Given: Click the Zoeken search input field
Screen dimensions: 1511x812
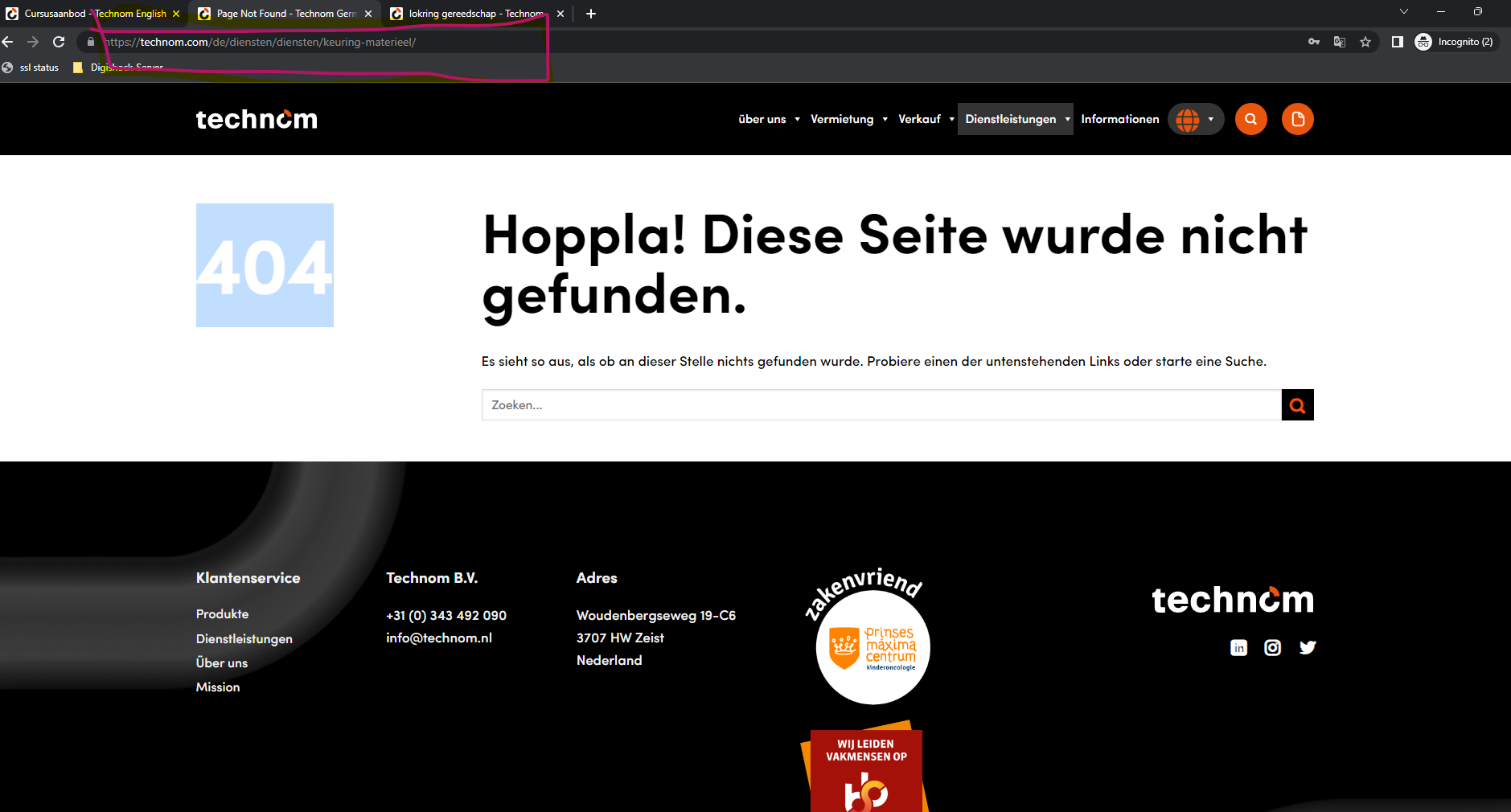Looking at the screenshot, I should click(x=881, y=405).
